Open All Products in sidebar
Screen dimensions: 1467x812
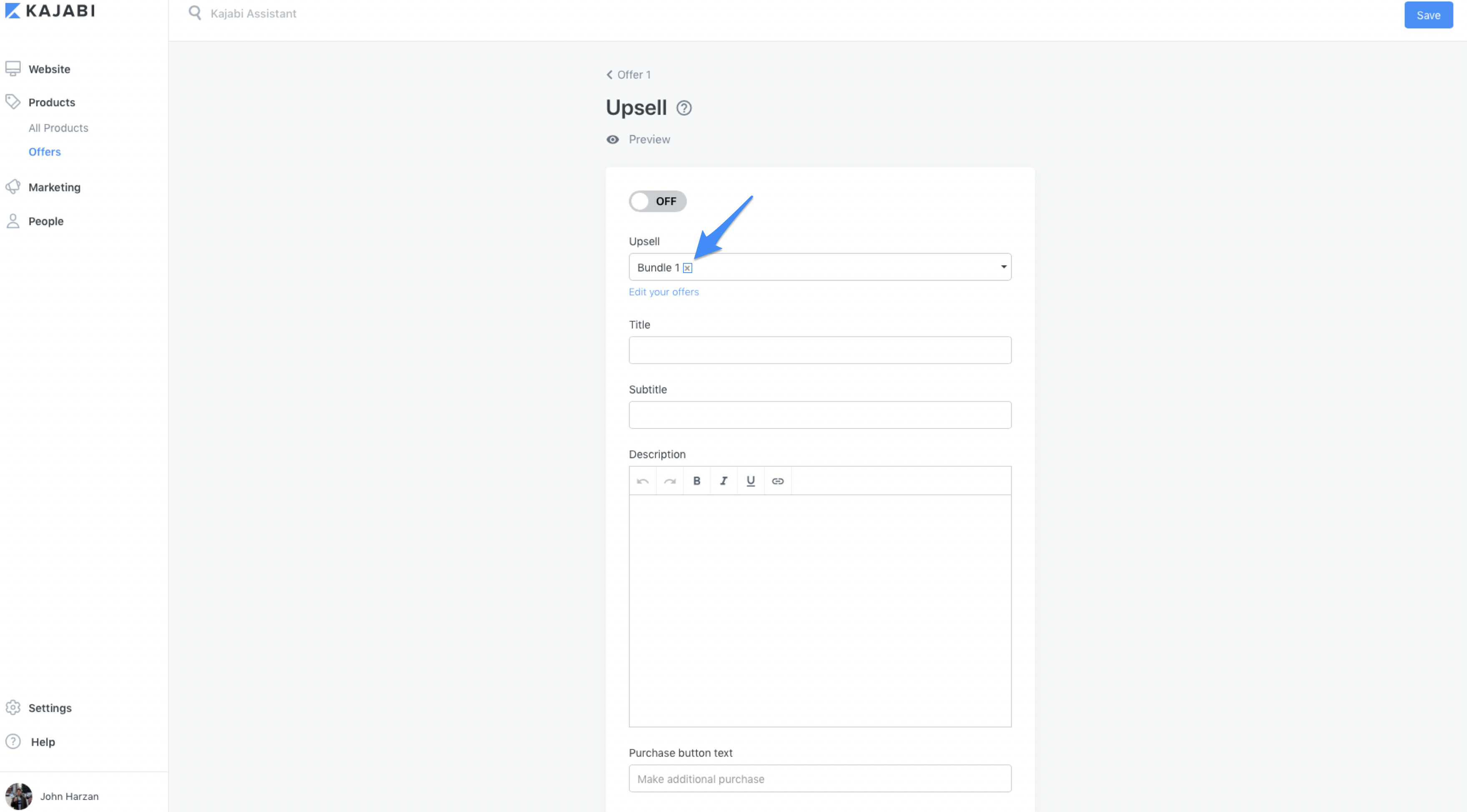(58, 128)
